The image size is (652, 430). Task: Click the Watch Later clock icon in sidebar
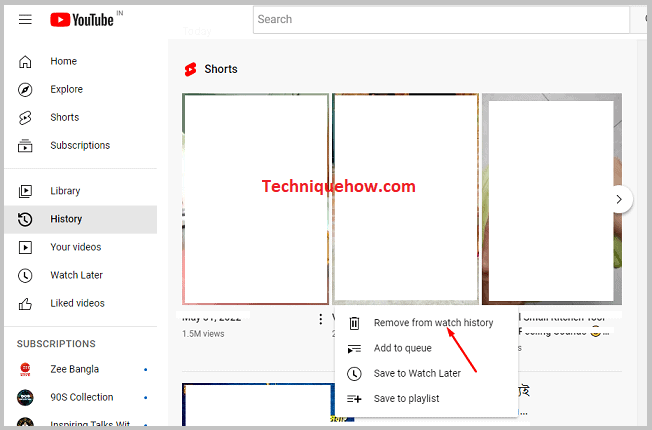coord(25,275)
